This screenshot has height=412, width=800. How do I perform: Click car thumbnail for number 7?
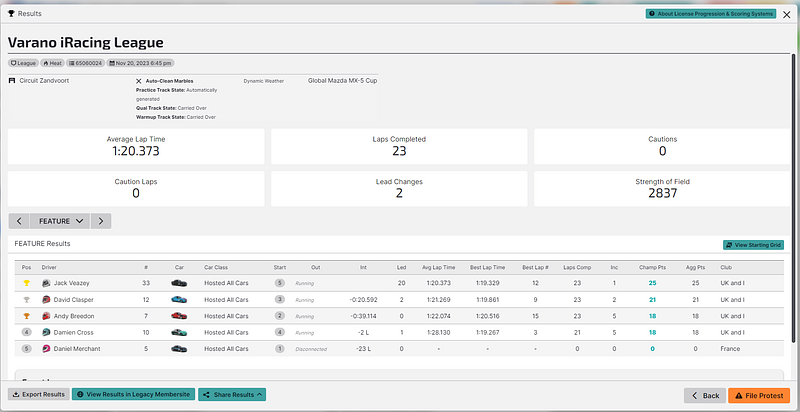(179, 316)
